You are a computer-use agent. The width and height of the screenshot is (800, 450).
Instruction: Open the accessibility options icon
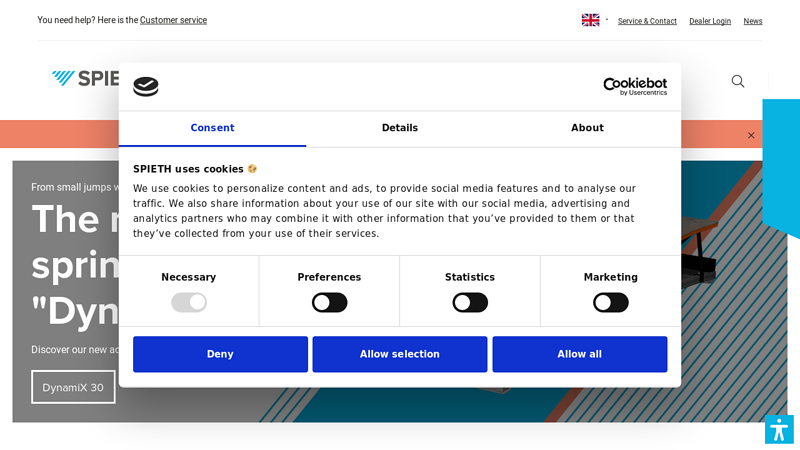(x=779, y=429)
